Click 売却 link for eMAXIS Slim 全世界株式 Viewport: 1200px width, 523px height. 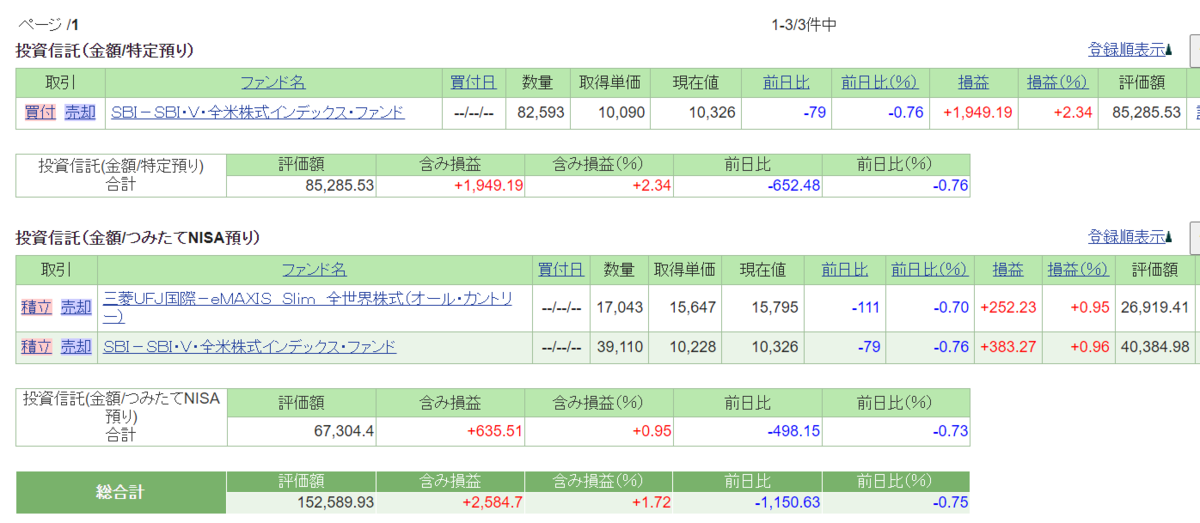76,307
